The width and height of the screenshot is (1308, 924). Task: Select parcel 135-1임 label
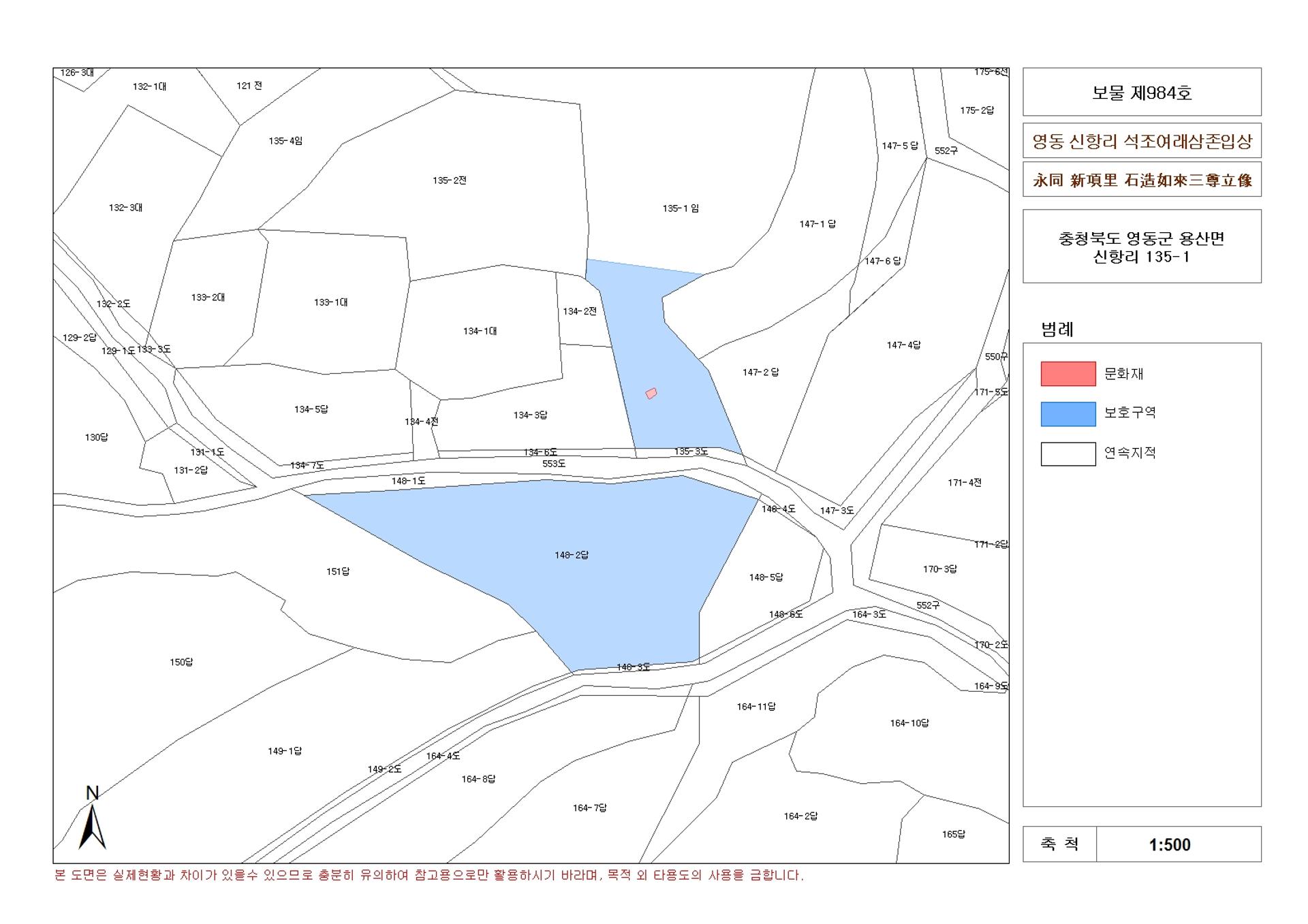[x=681, y=208]
